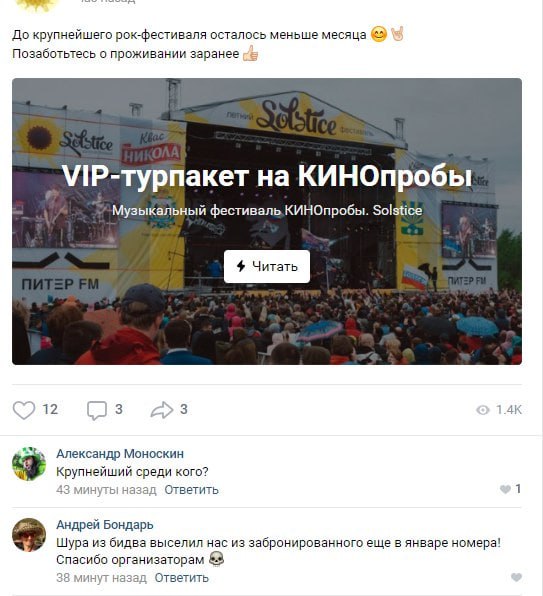543x596 pixels.
Task: Like the post with heart icon
Action: [24, 410]
